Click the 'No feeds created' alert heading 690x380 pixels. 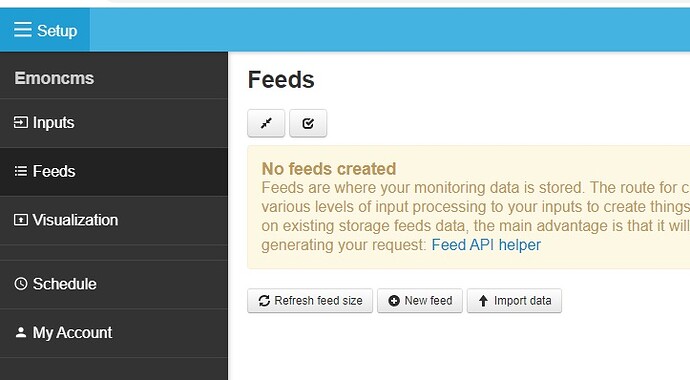point(329,169)
